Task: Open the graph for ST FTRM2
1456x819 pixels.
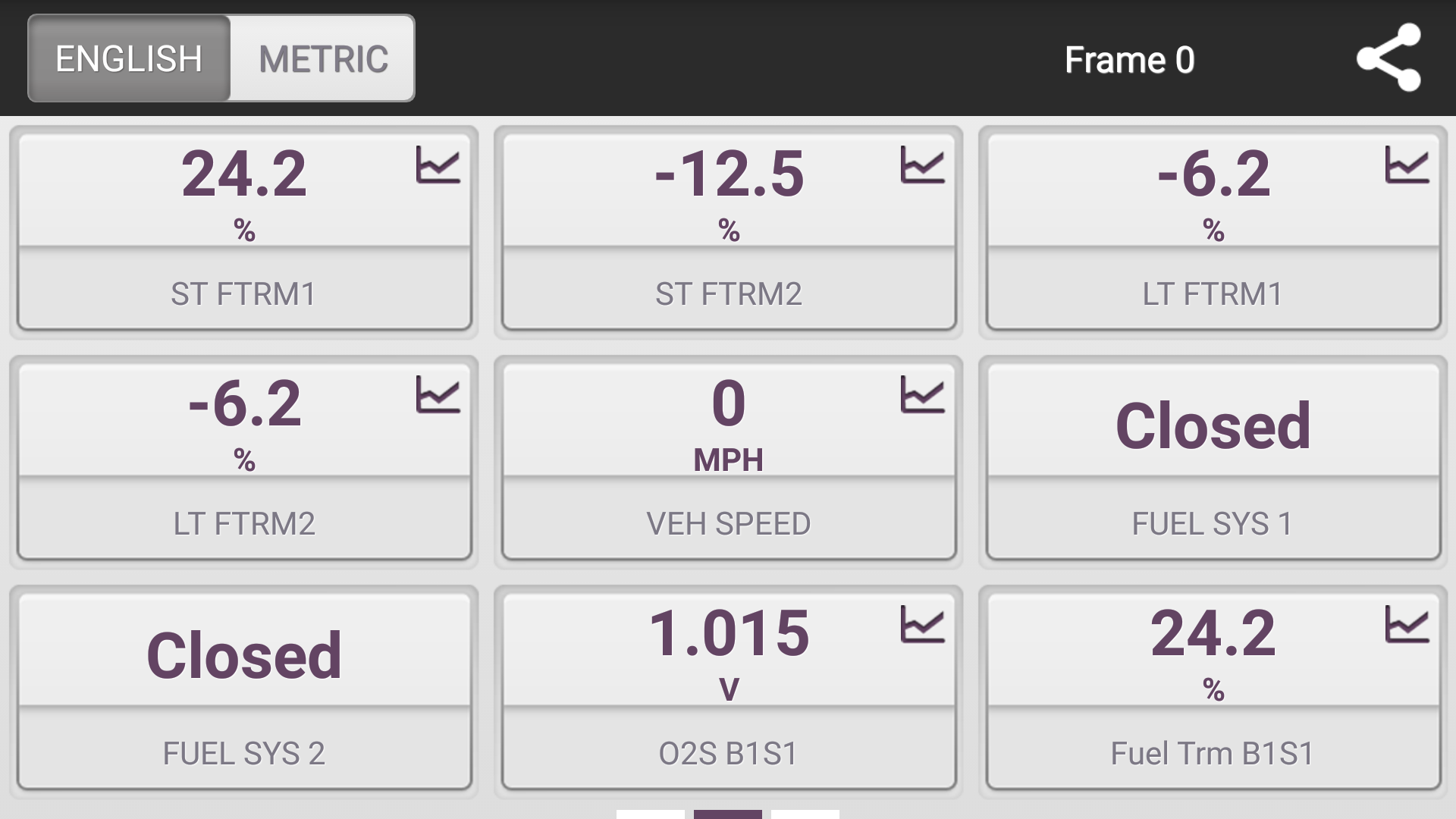Action: (922, 165)
